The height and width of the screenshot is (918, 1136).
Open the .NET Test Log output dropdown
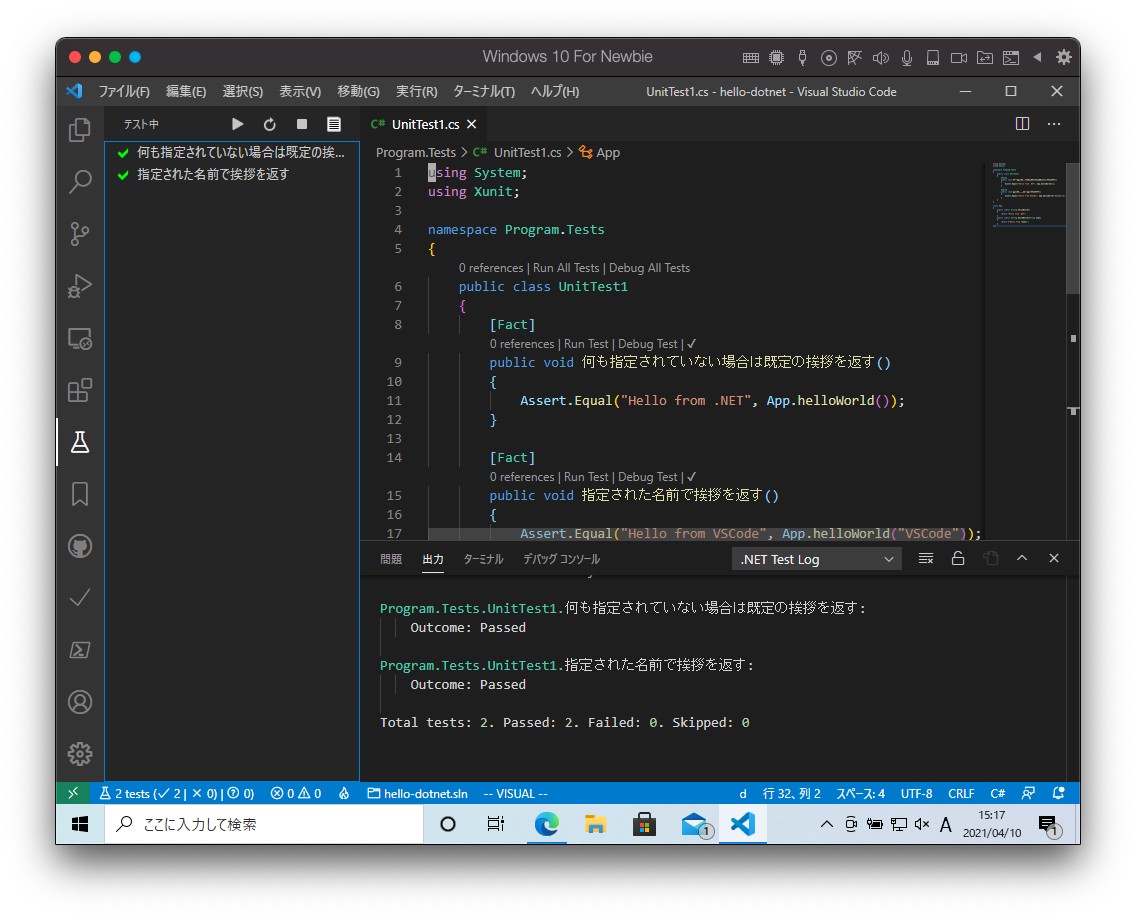(817, 559)
